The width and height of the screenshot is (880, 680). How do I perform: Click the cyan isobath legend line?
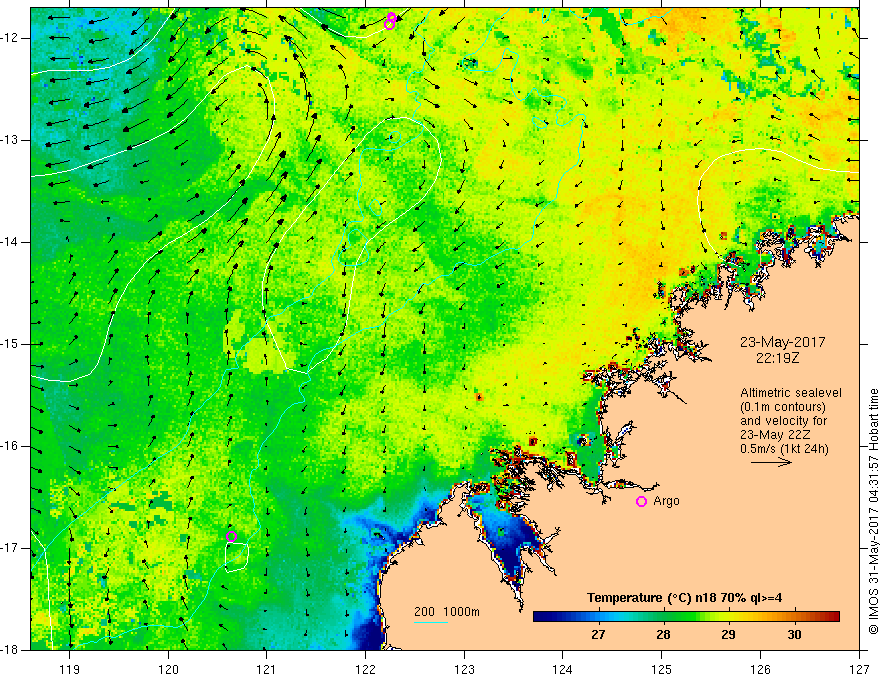430,622
